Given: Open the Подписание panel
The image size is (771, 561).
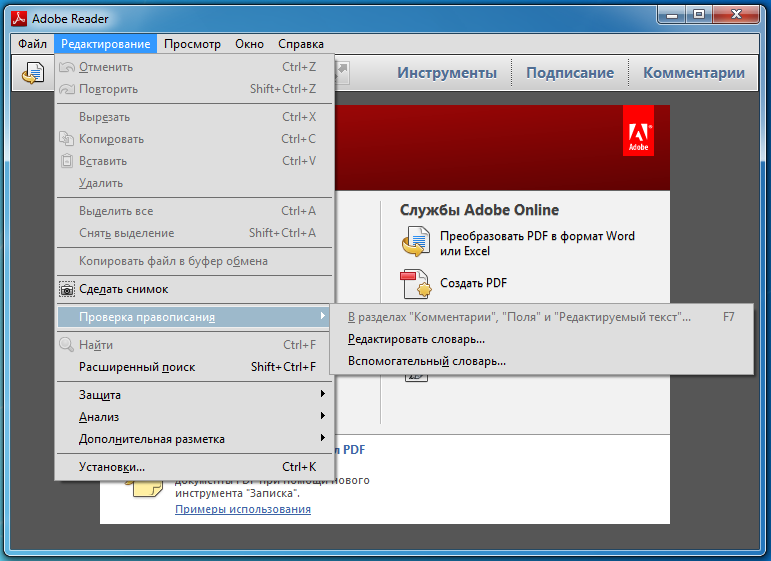Looking at the screenshot, I should tap(570, 73).
